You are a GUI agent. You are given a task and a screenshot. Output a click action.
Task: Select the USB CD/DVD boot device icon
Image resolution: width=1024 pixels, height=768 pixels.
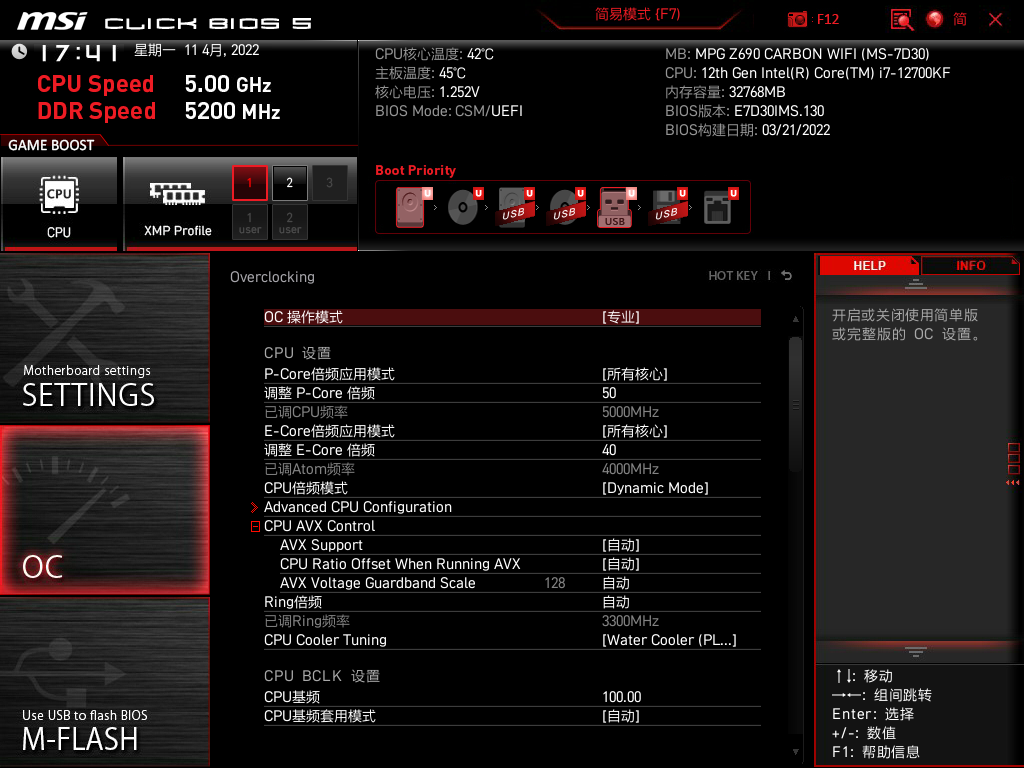566,207
